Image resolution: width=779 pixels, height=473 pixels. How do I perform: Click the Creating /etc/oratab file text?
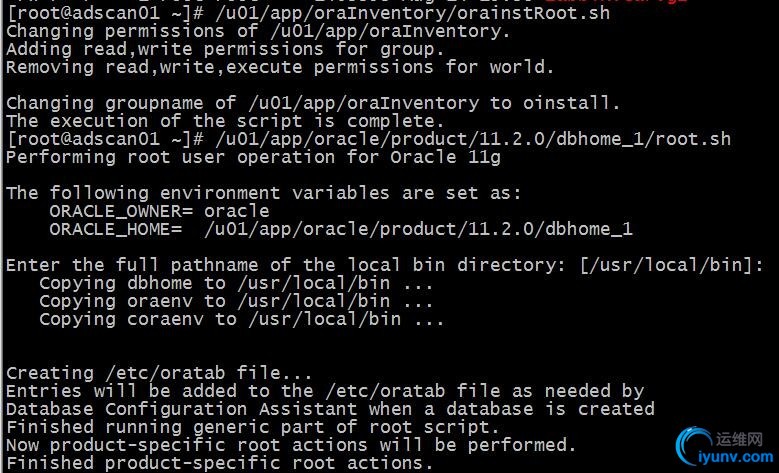tap(159, 373)
